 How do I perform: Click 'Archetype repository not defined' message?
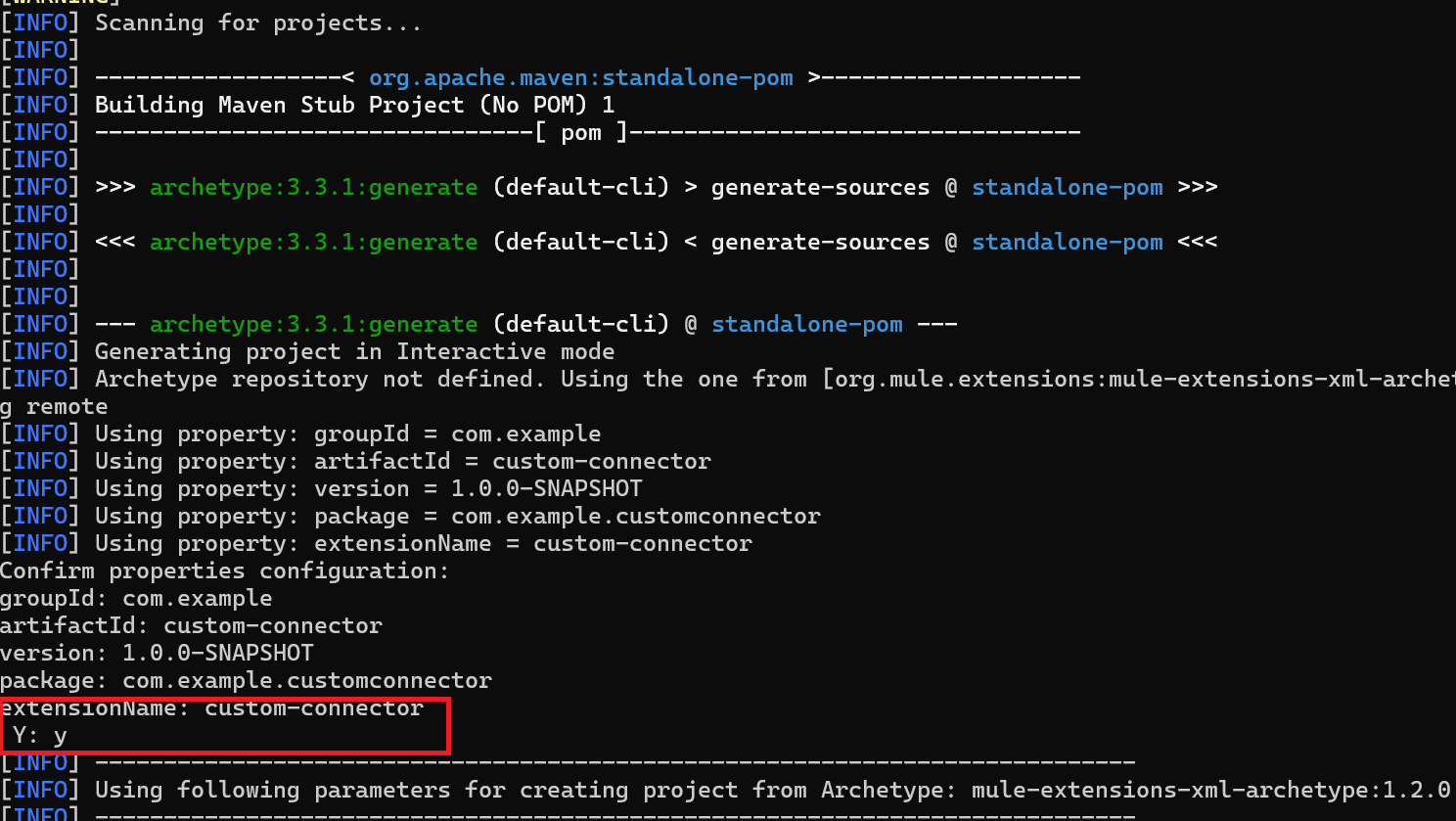(319, 379)
